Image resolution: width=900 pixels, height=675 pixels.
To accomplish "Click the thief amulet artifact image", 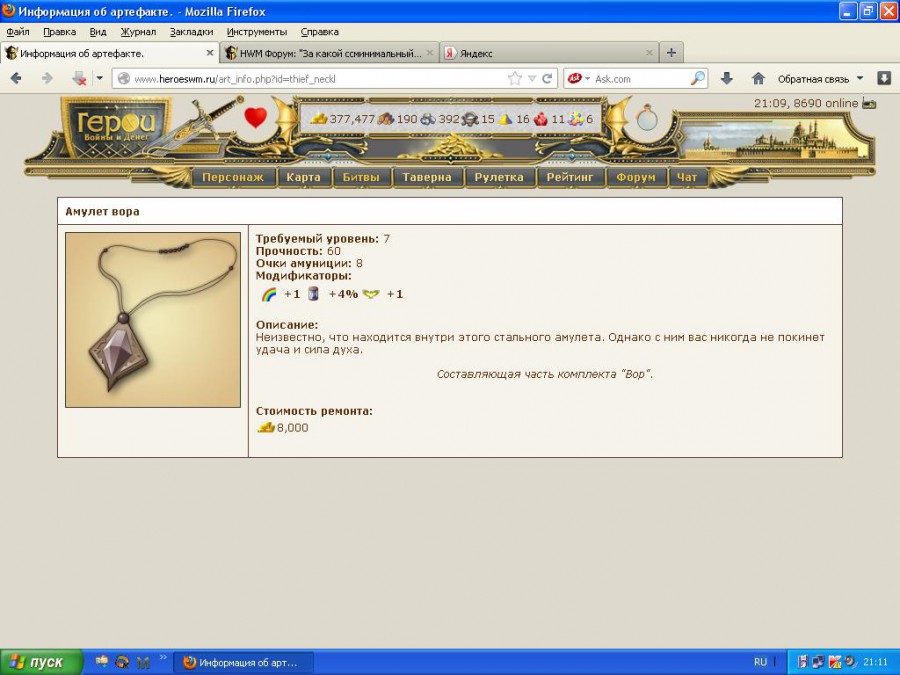I will click(153, 320).
